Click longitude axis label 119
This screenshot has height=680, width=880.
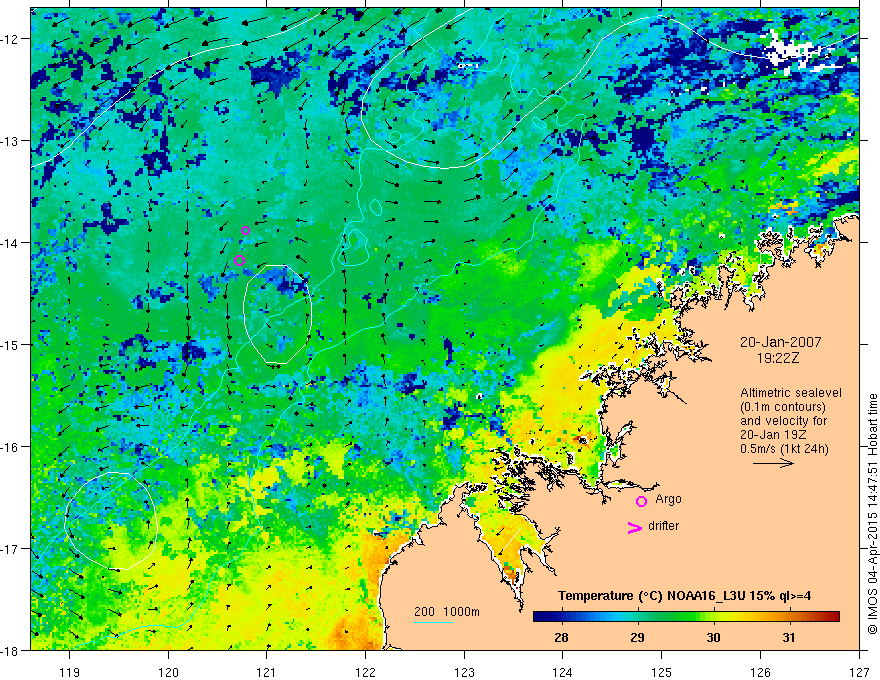pyautogui.click(x=70, y=672)
